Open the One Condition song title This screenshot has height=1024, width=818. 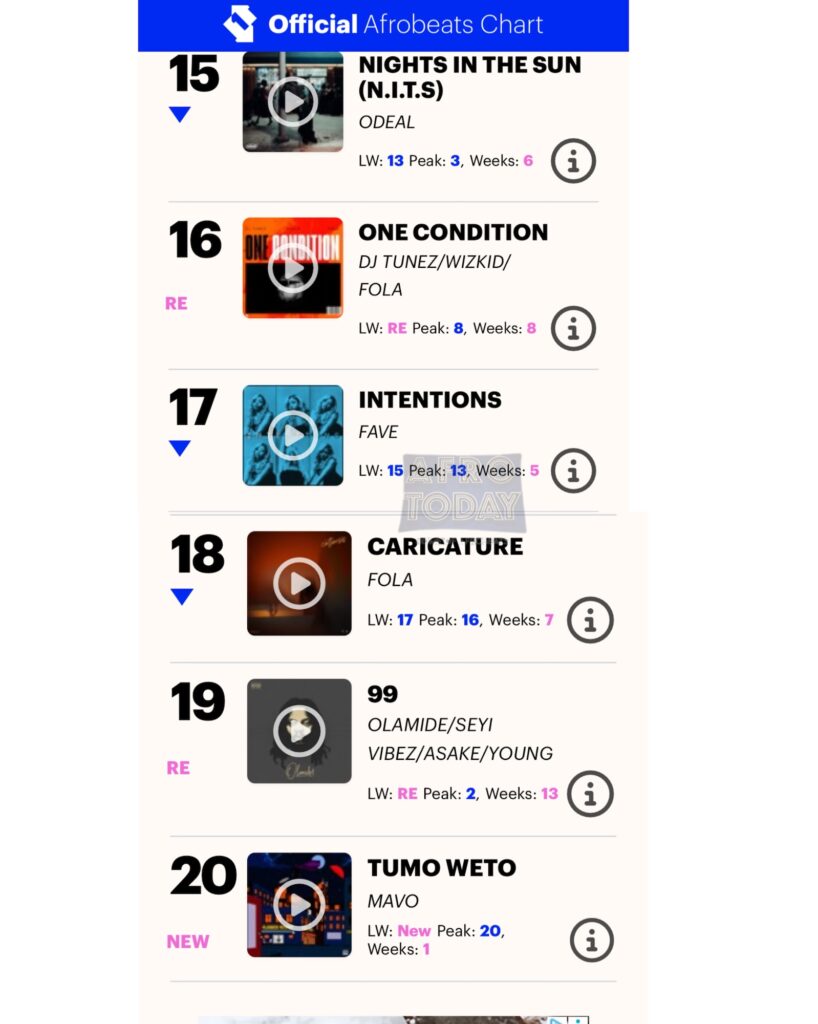pyautogui.click(x=453, y=232)
